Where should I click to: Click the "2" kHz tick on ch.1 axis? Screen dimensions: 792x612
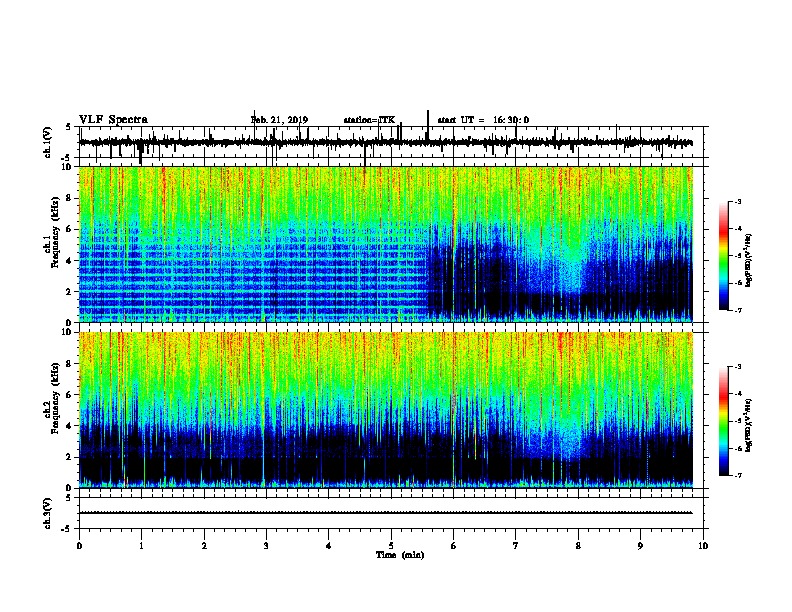pyautogui.click(x=70, y=292)
